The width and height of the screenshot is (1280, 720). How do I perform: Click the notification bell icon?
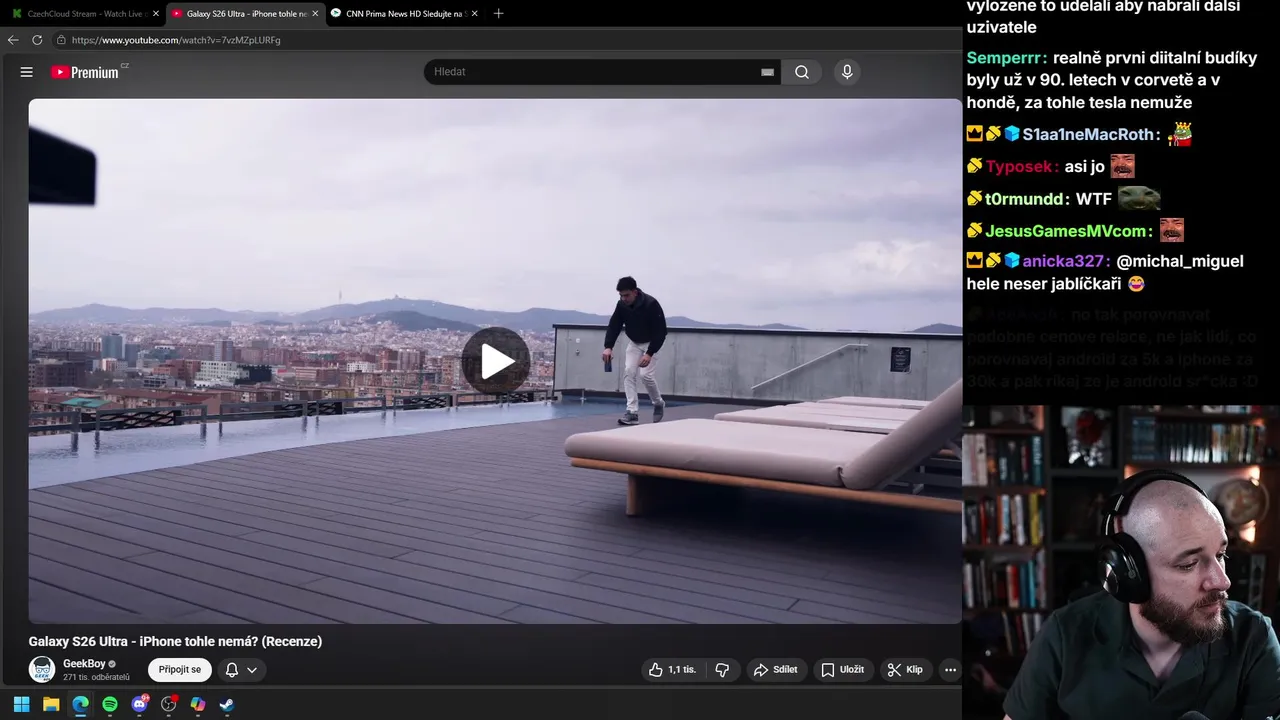tap(232, 670)
